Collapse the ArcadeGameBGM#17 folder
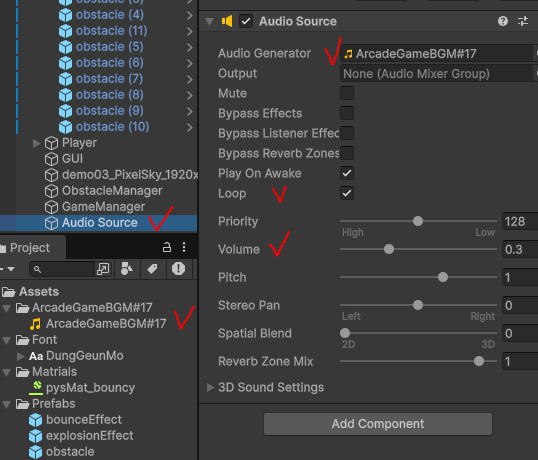 6,308
